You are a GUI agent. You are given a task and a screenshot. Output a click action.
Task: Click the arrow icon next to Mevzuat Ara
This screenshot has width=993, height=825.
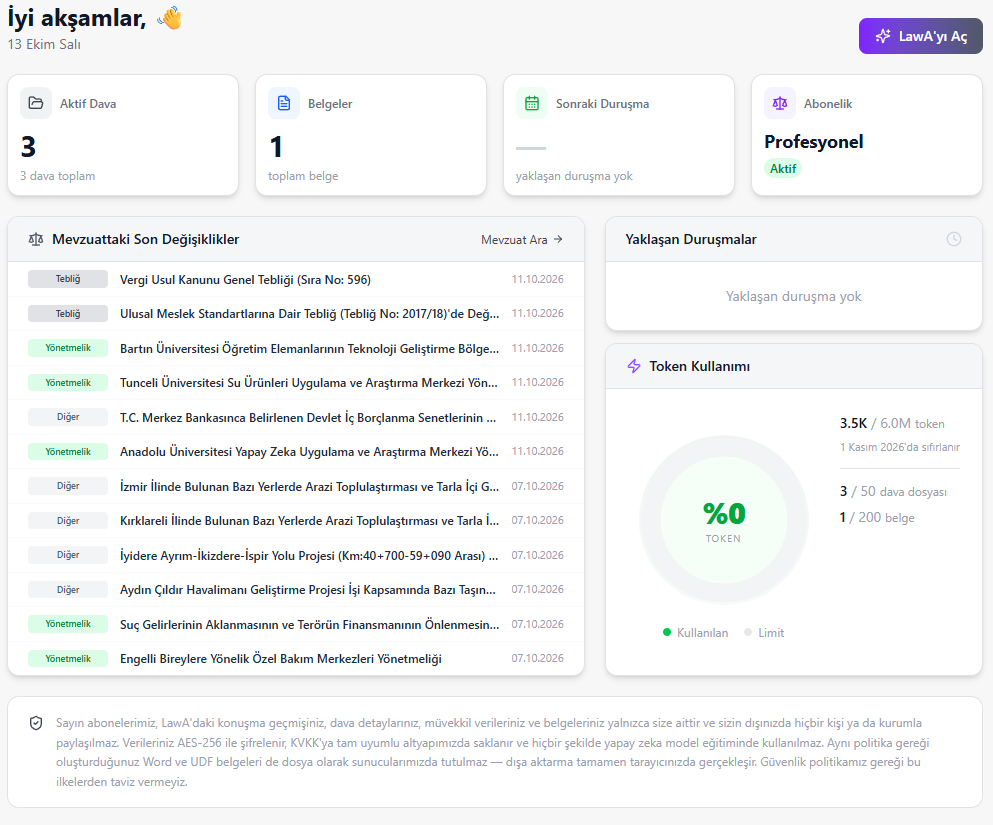click(x=558, y=239)
